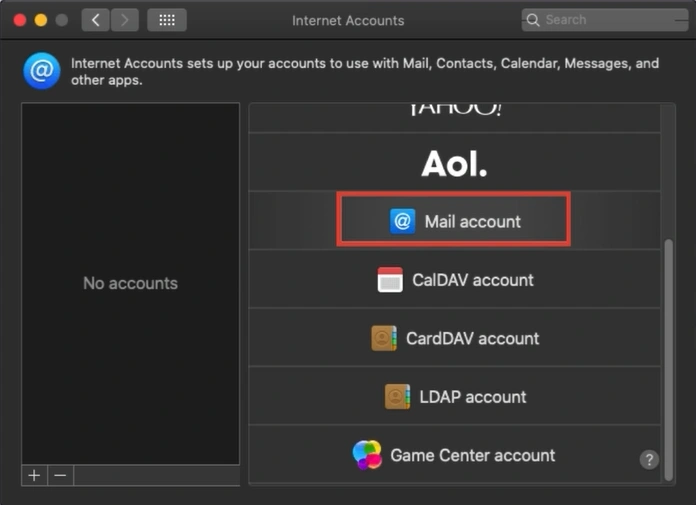
Task: Add a CalDAV account
Action: 454,279
